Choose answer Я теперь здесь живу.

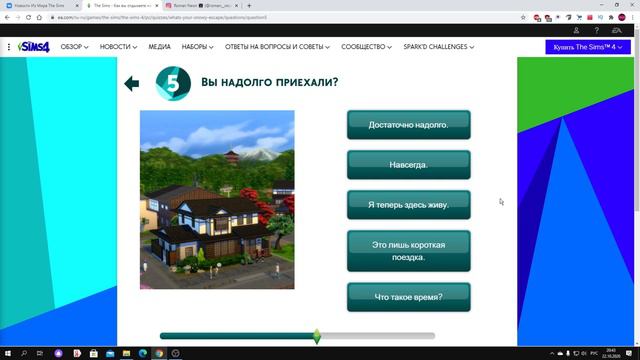(409, 204)
